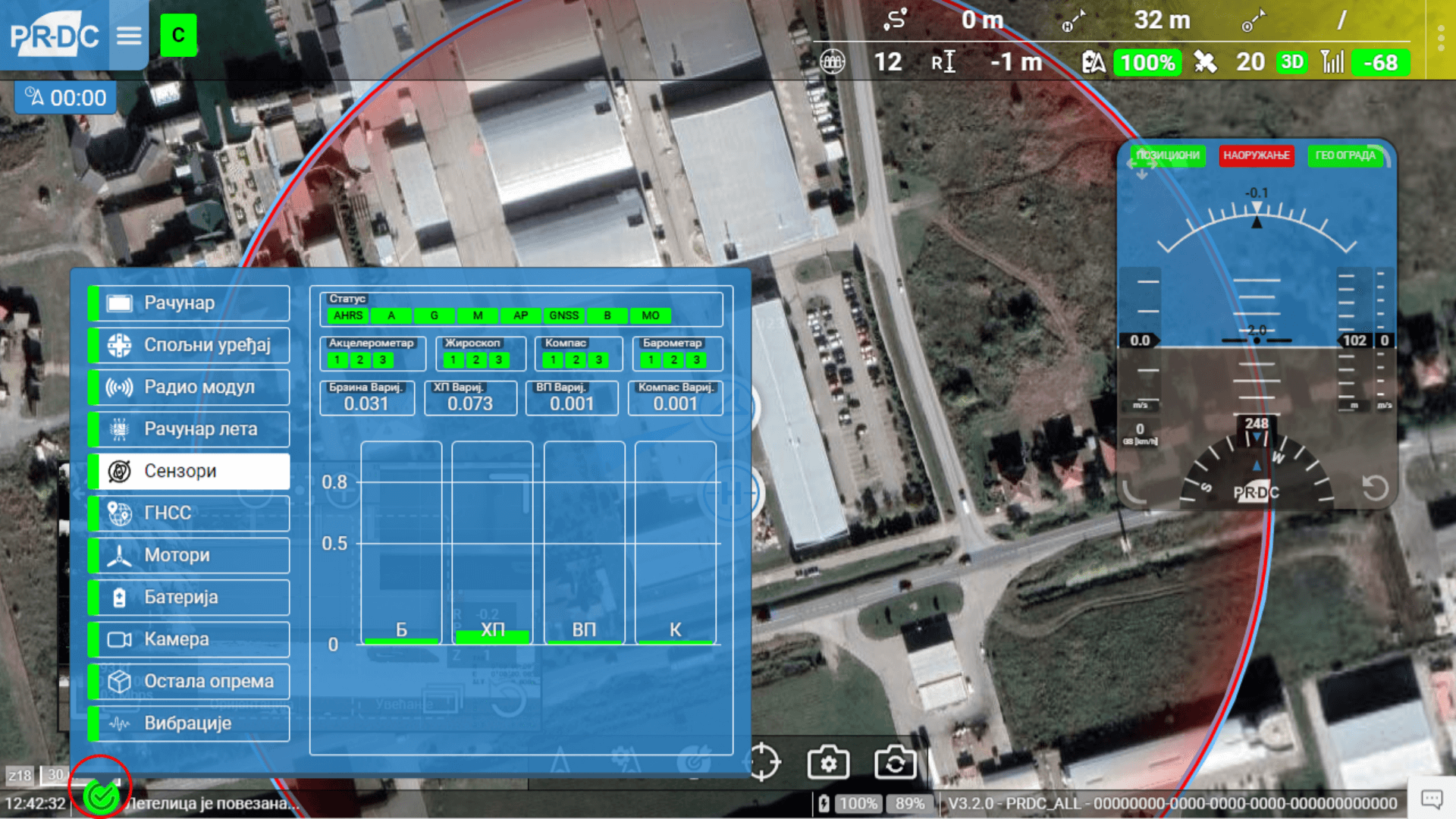Image resolution: width=1456 pixels, height=819 pixels.
Task: Click the satellite count icon
Action: point(1205,62)
